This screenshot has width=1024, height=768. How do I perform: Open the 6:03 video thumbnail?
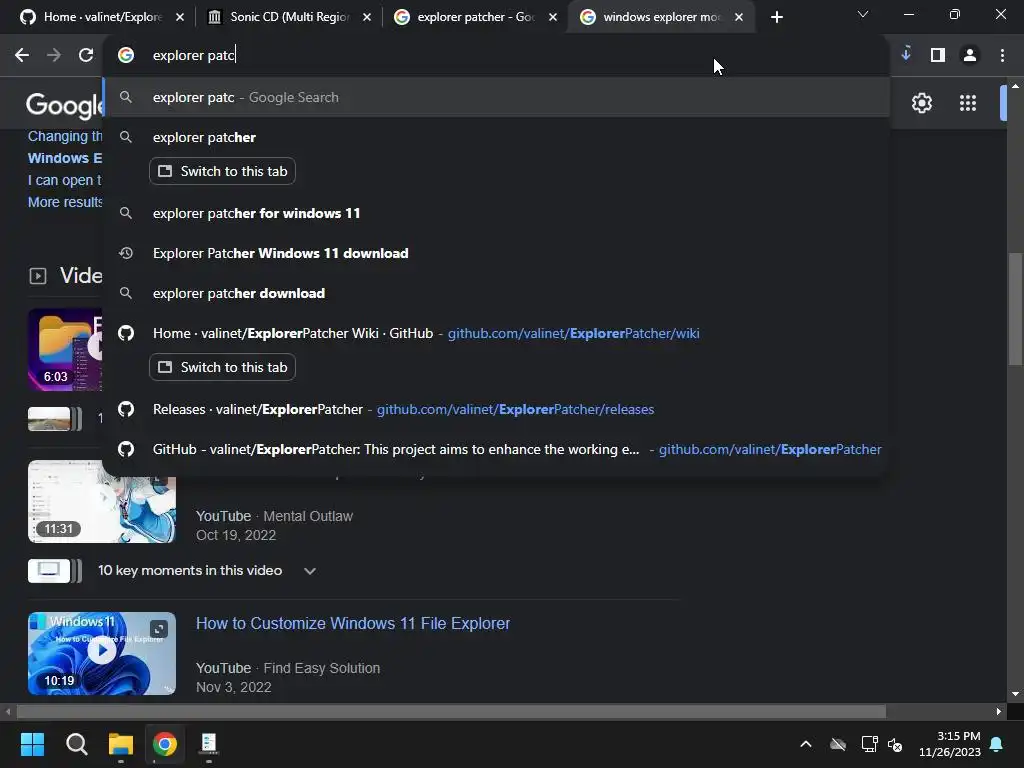pos(65,350)
